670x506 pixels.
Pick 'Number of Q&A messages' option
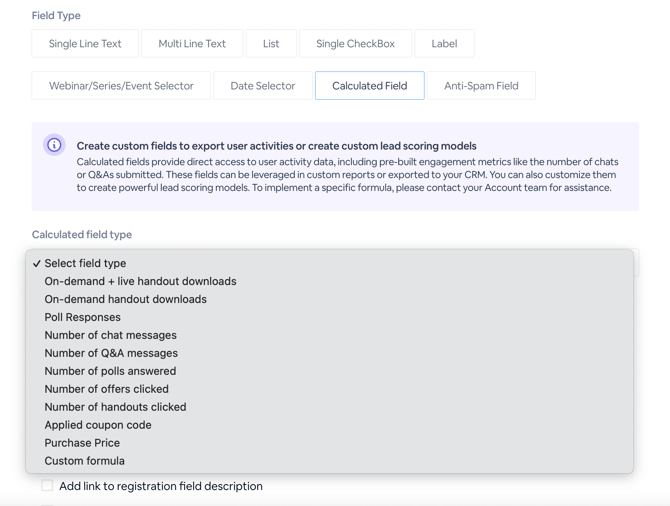(x=111, y=353)
